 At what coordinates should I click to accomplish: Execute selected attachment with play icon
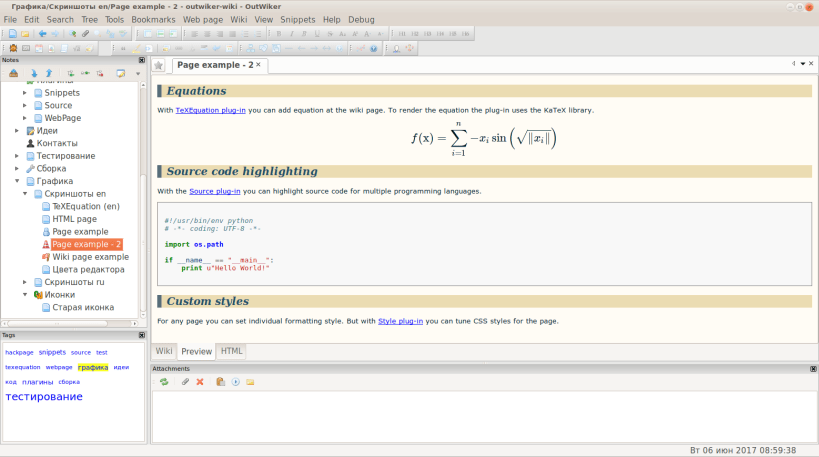pos(236,382)
